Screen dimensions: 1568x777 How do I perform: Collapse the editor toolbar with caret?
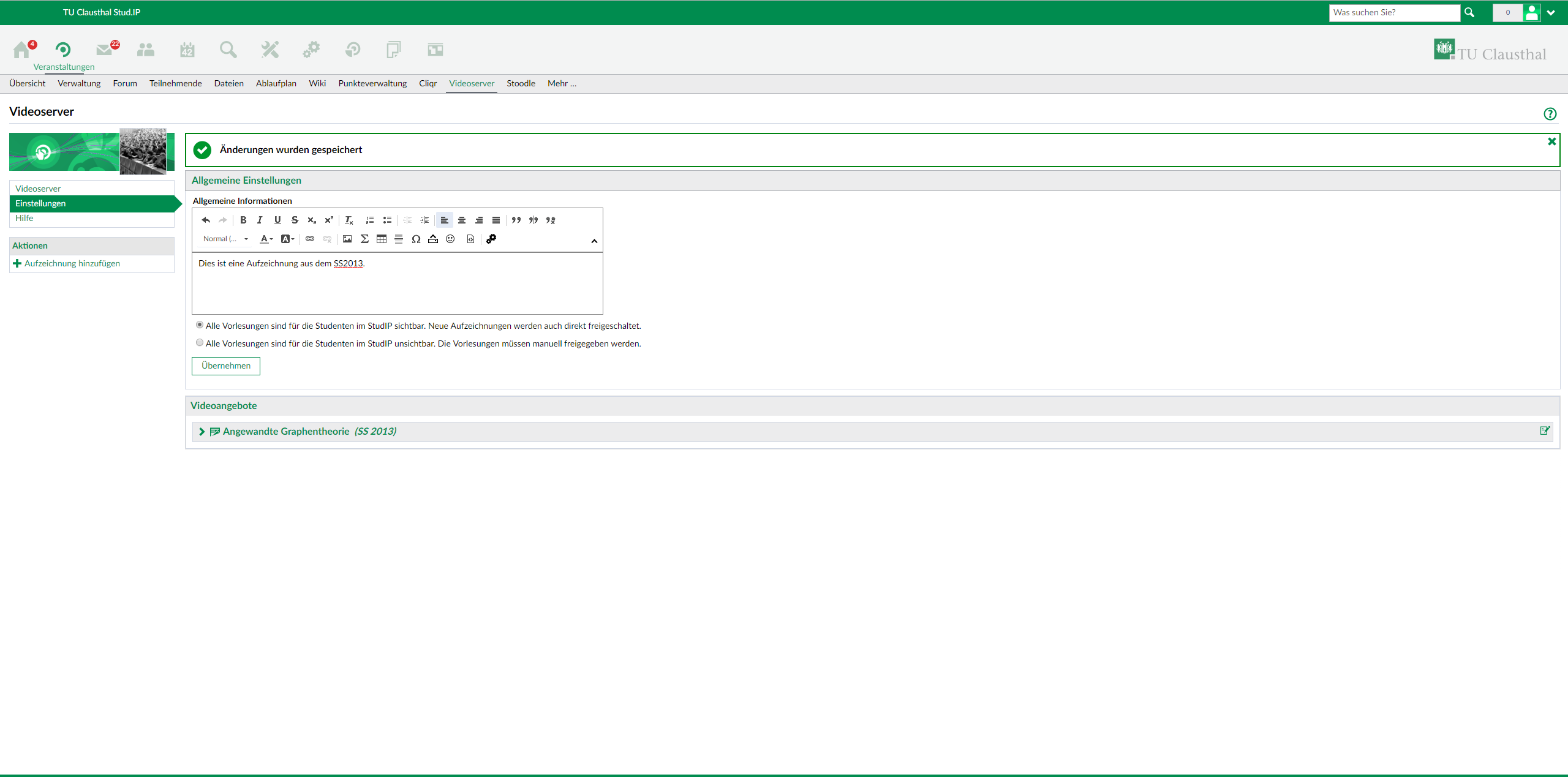(x=594, y=241)
